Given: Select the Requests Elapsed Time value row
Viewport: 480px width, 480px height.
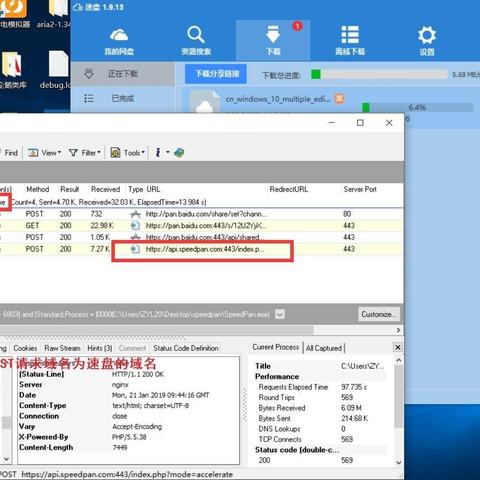Looking at the screenshot, I should tap(321, 387).
